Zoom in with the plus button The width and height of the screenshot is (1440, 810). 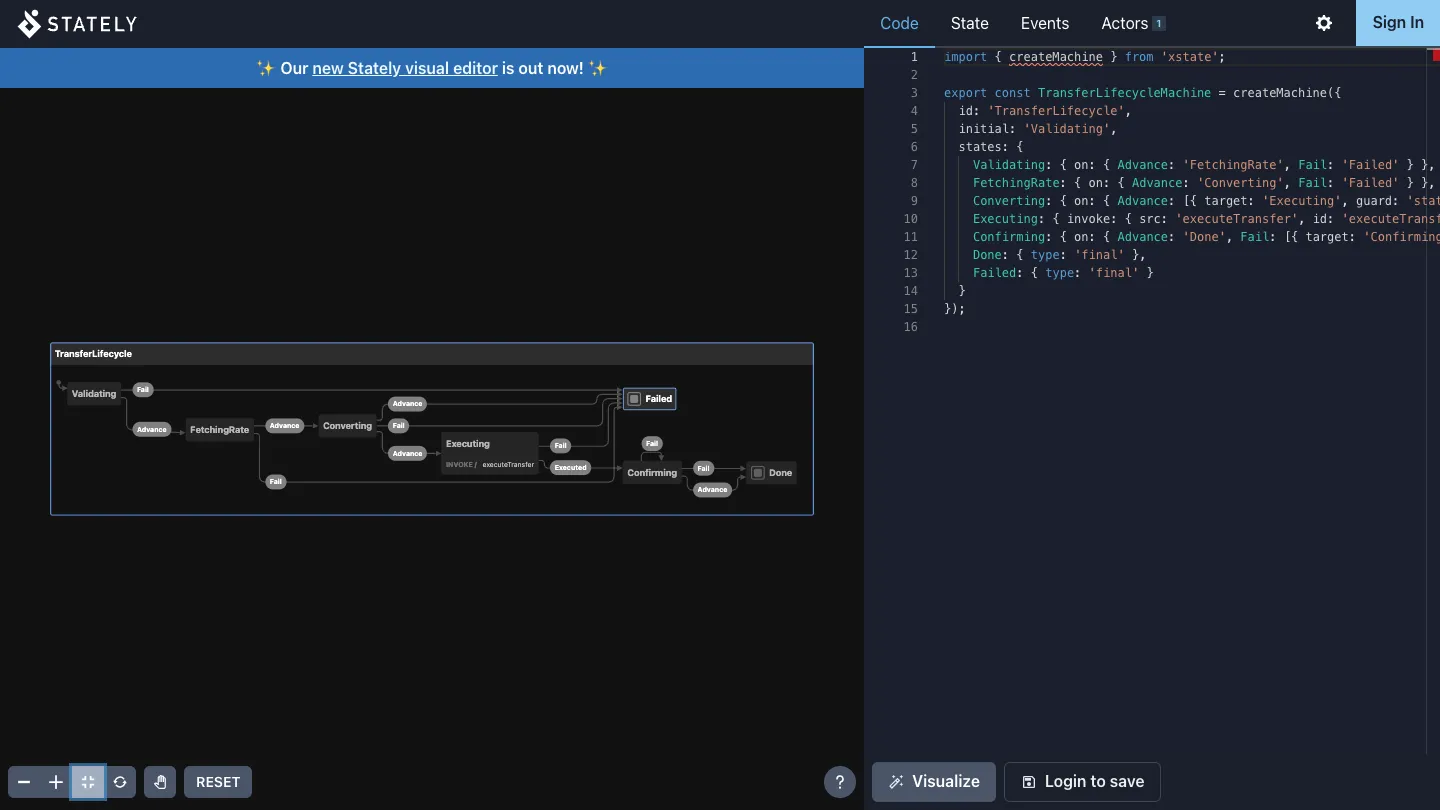pos(56,782)
